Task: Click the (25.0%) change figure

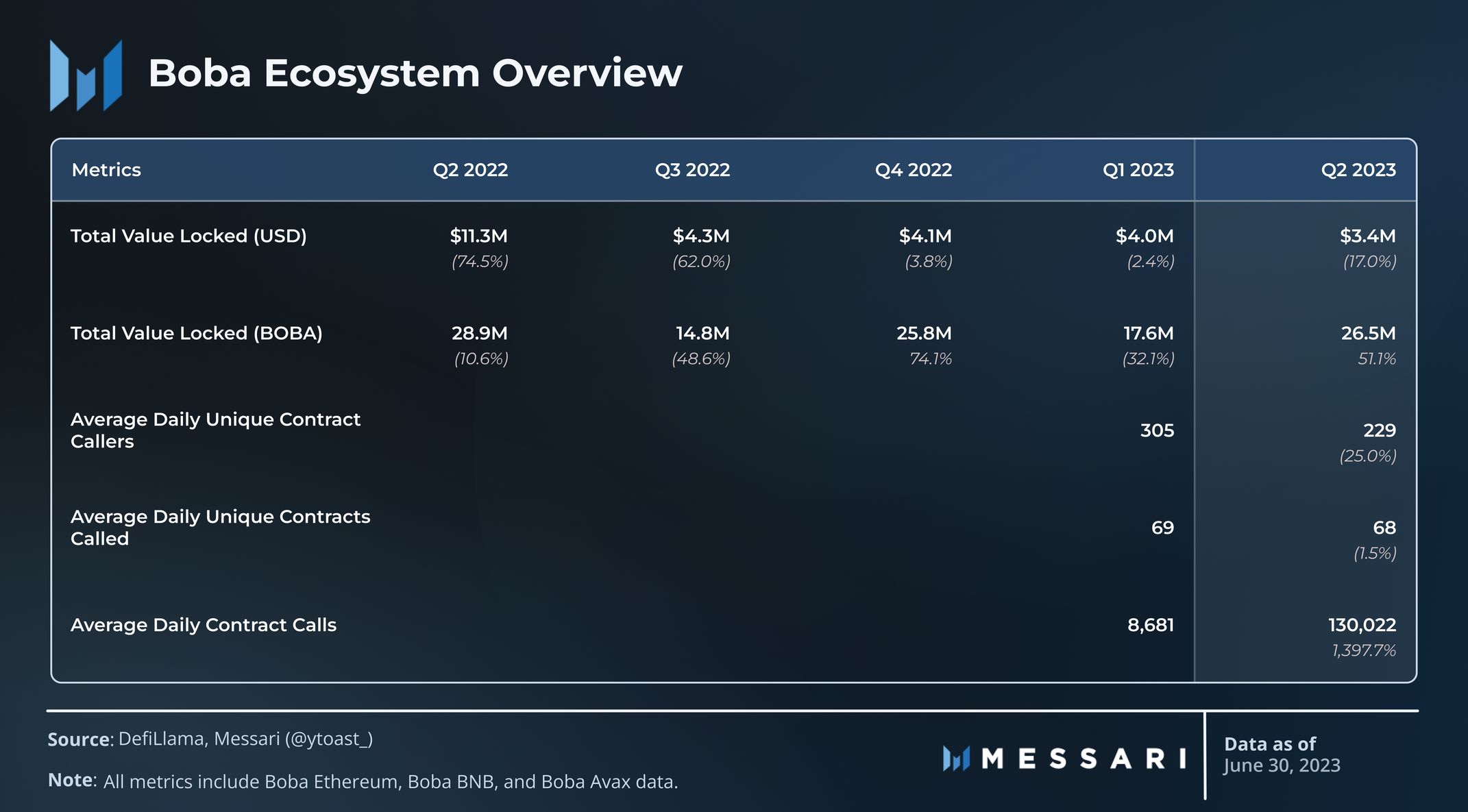Action: (1368, 456)
